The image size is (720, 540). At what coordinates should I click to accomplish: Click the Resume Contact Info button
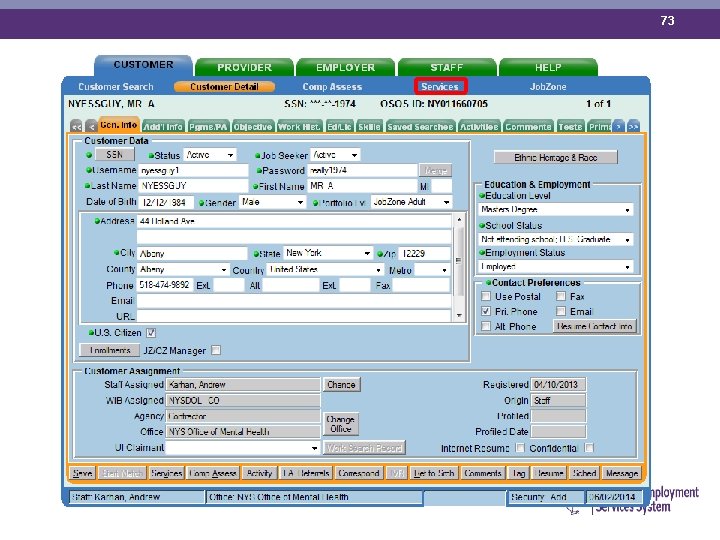(595, 326)
